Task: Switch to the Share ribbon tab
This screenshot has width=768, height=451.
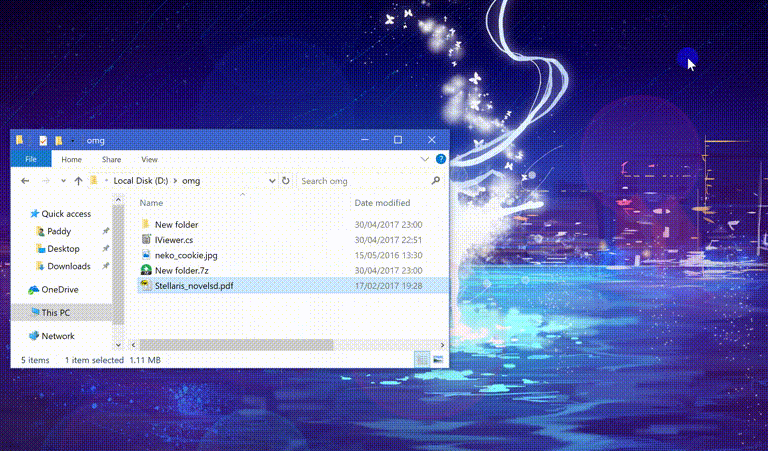Action: [x=111, y=159]
